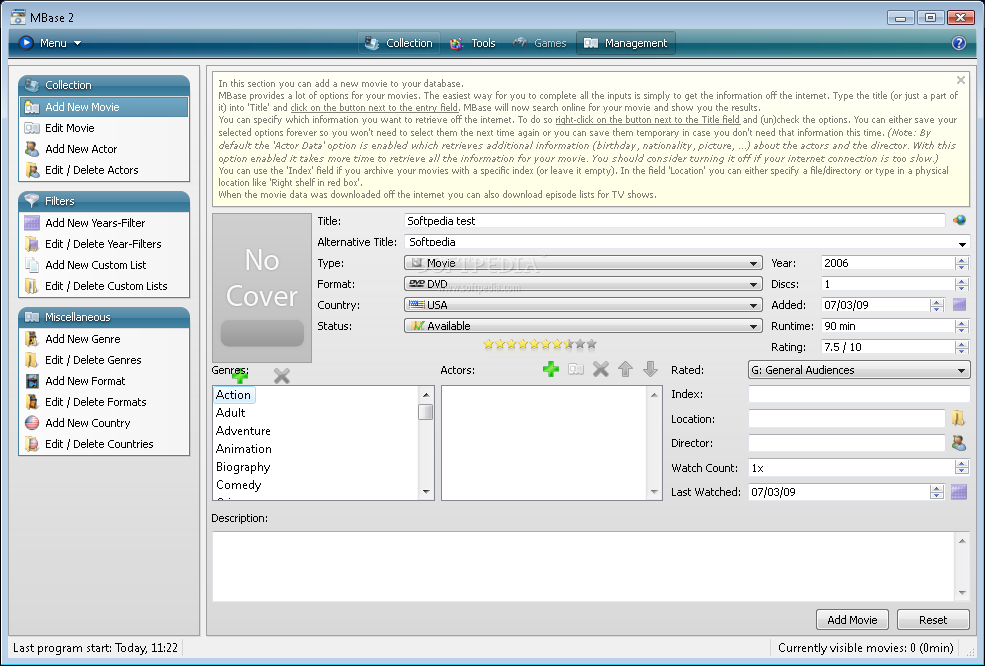Search online with the globe icon next to Title
Image resolution: width=985 pixels, height=666 pixels.
(959, 221)
